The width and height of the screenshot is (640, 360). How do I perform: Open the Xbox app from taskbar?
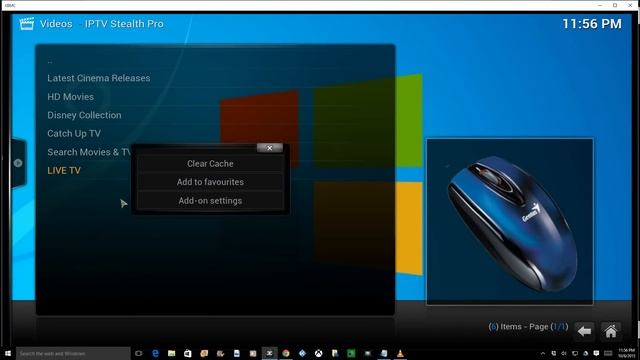point(318,353)
